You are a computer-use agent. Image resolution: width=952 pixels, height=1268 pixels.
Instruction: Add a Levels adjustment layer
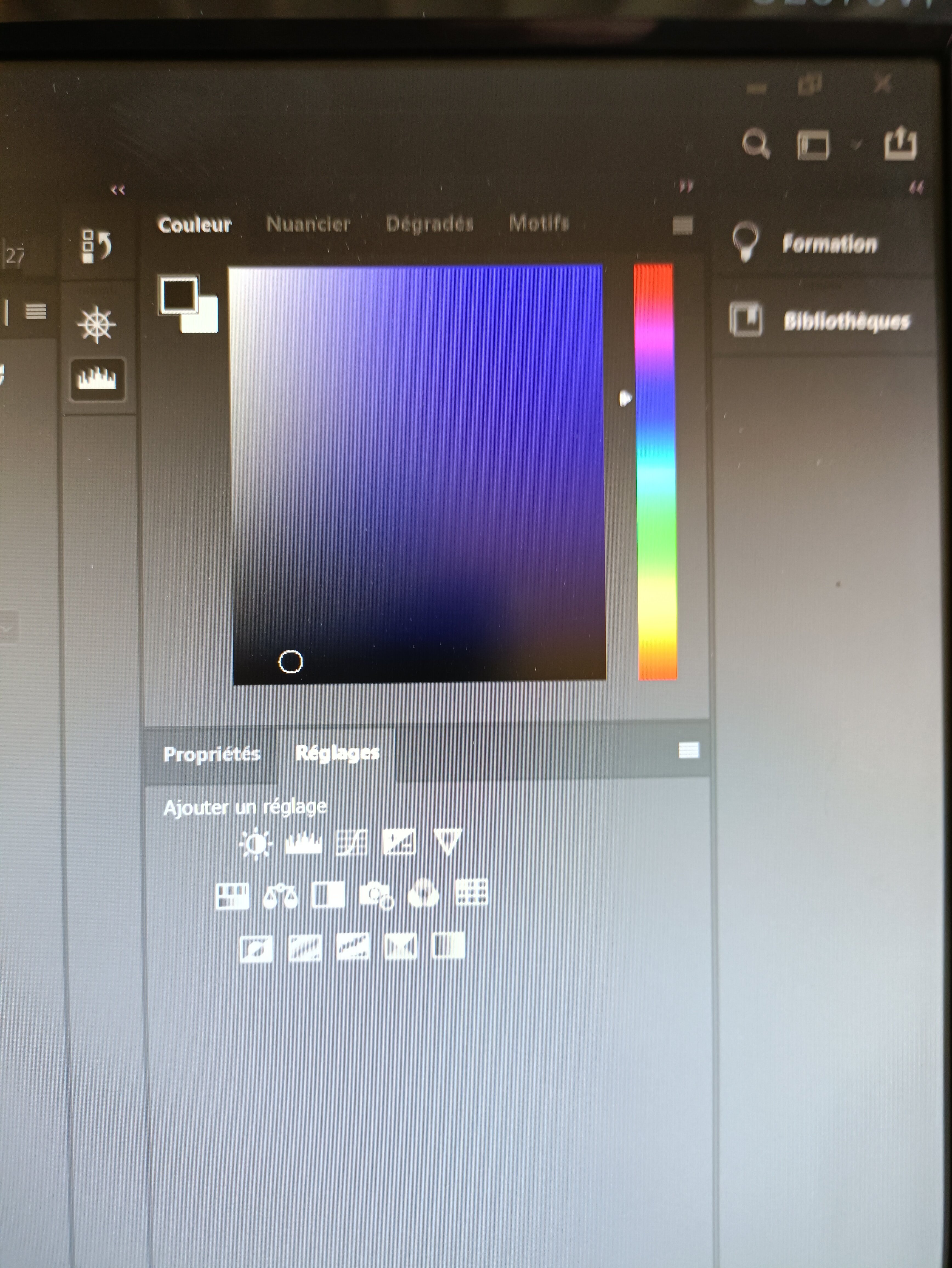click(x=304, y=843)
